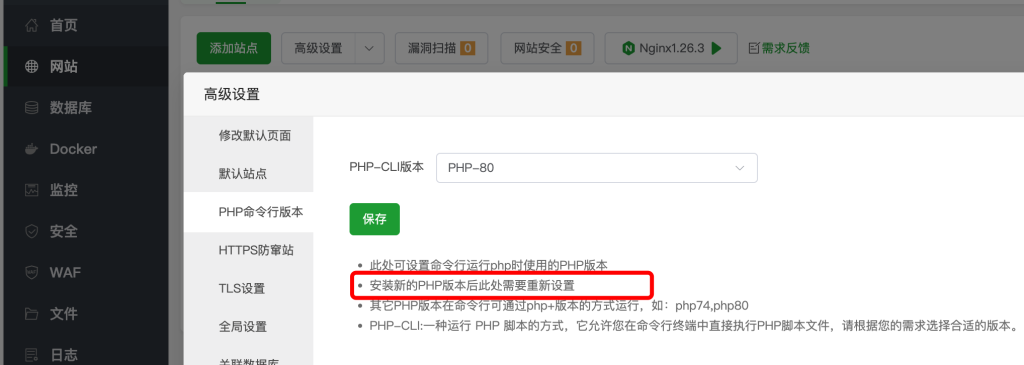Open 漏洞扫描 with the 0 badge

(x=441, y=48)
